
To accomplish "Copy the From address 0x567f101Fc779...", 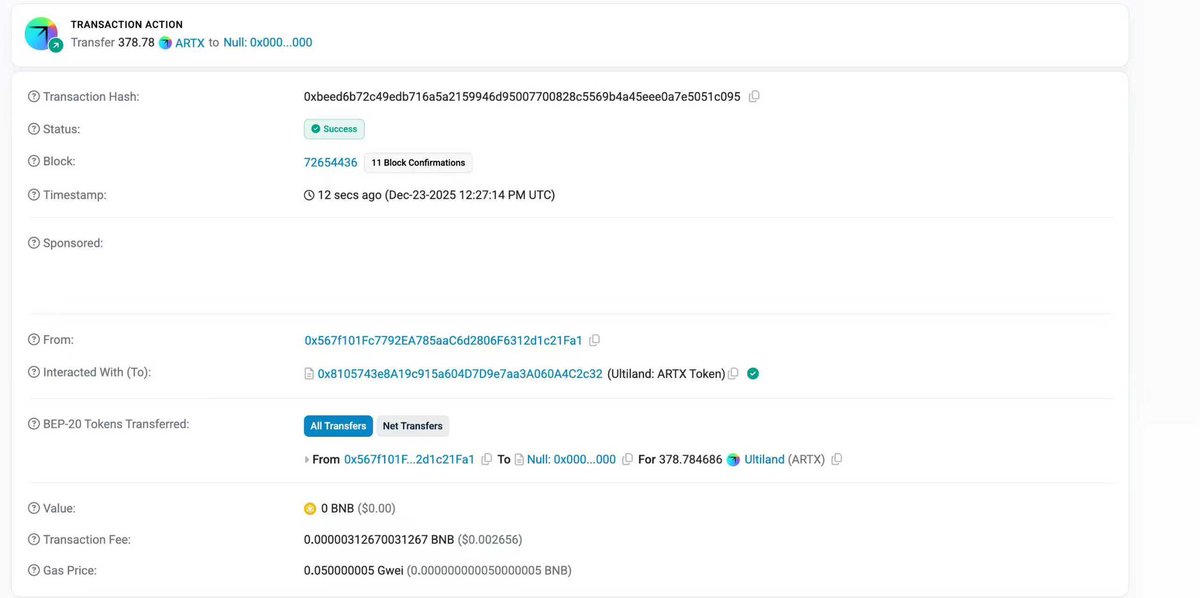I will pyautogui.click(x=594, y=340).
